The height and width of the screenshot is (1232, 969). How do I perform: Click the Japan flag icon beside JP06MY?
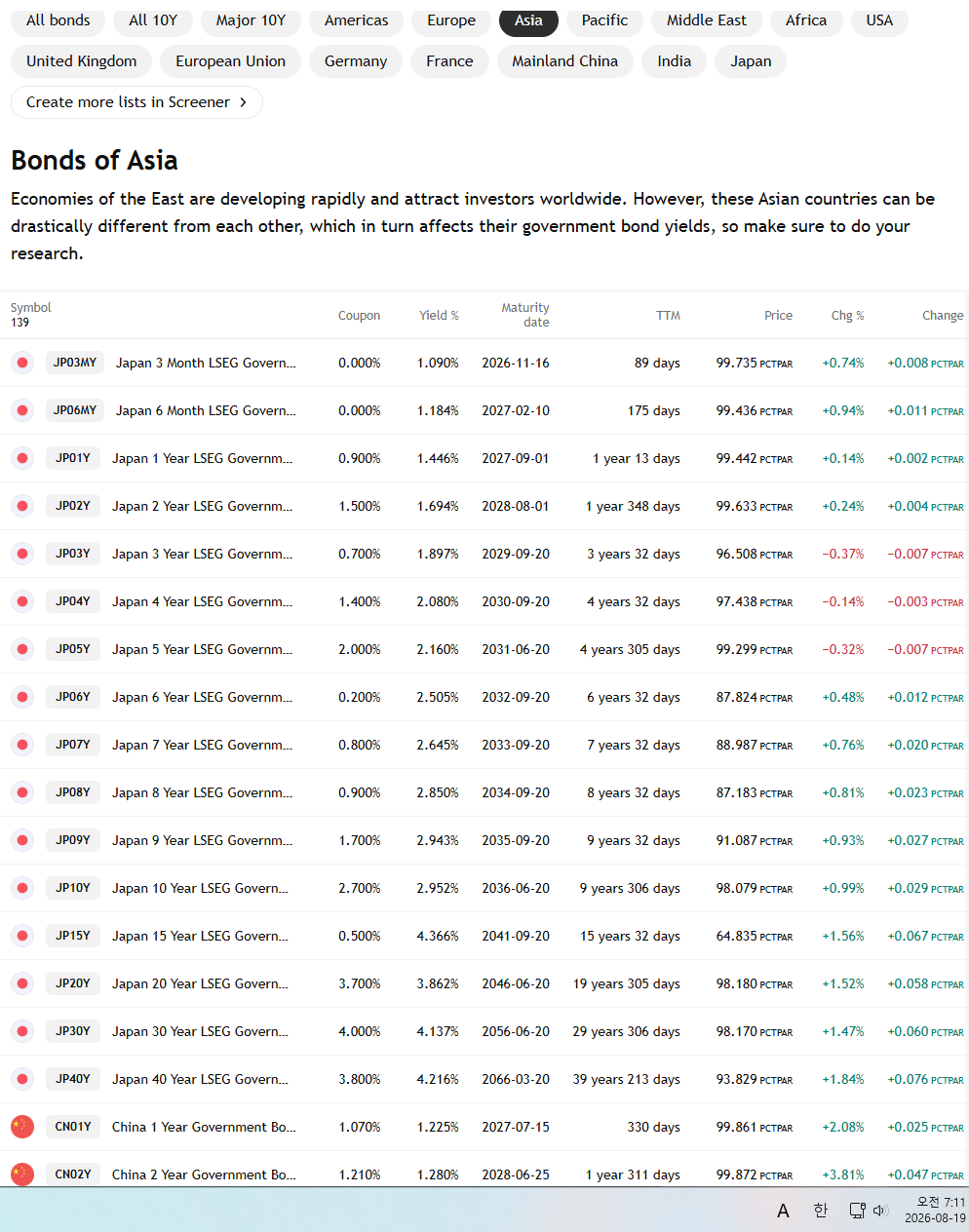(22, 410)
